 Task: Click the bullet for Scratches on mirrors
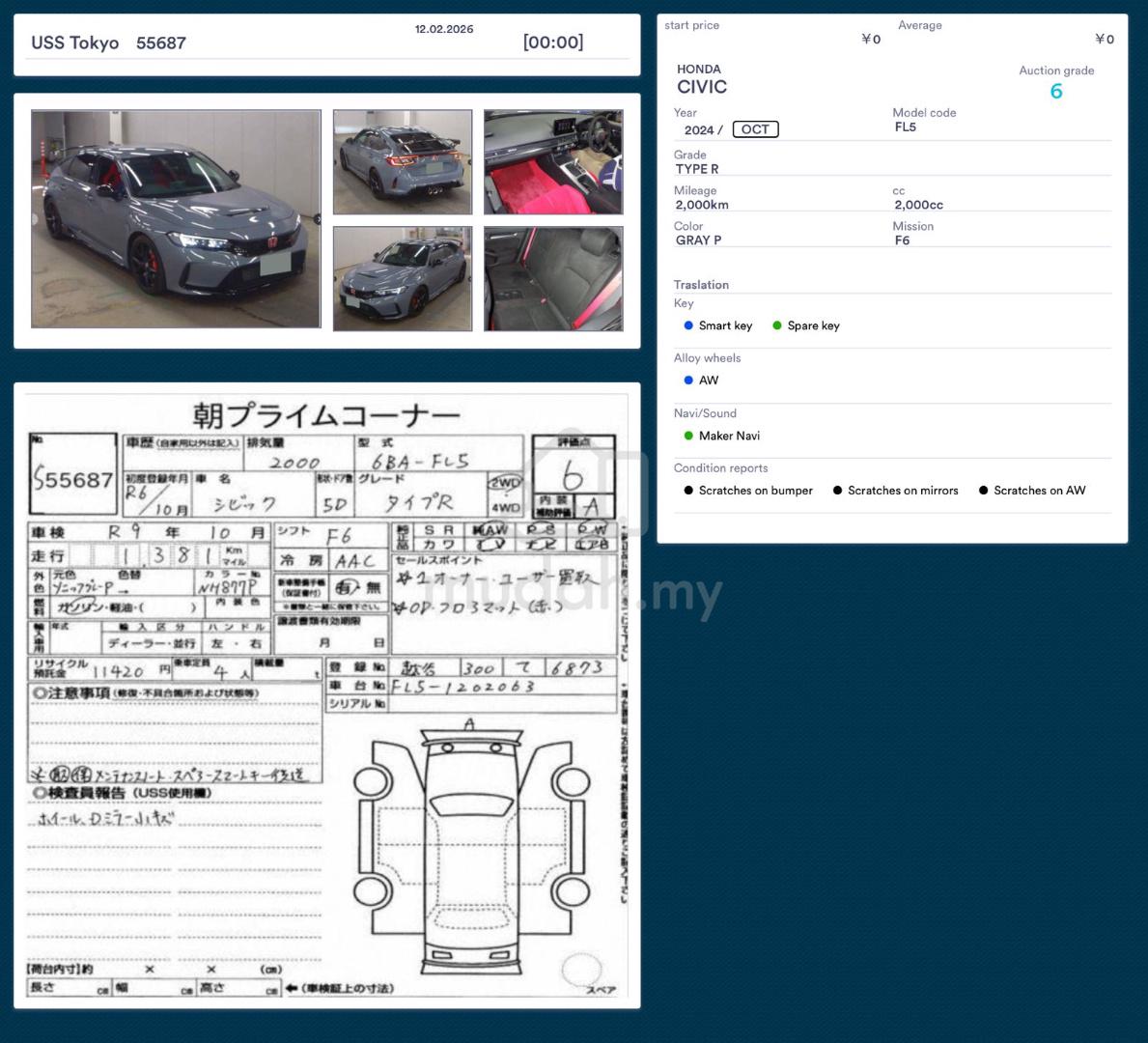[x=837, y=491]
